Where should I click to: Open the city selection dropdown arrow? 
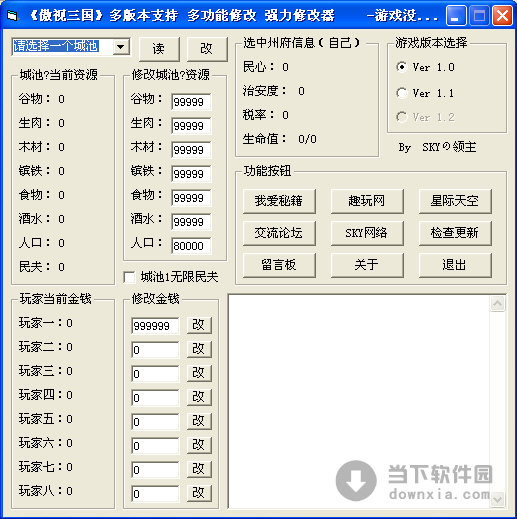tap(121, 47)
